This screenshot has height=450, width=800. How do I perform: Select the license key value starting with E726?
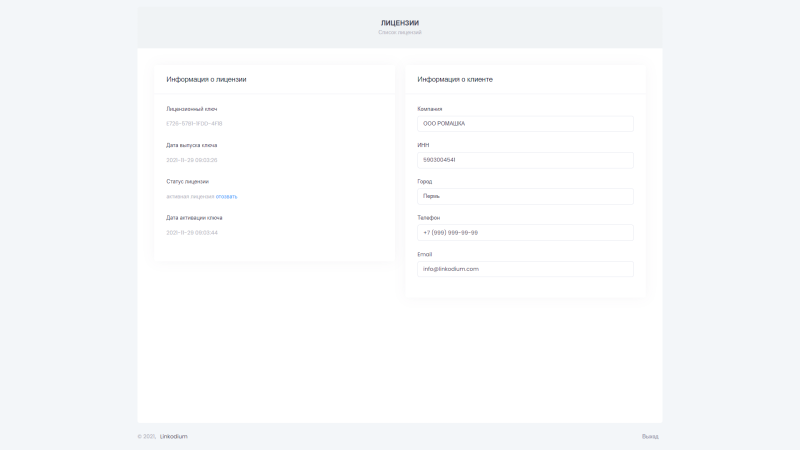[x=194, y=123]
